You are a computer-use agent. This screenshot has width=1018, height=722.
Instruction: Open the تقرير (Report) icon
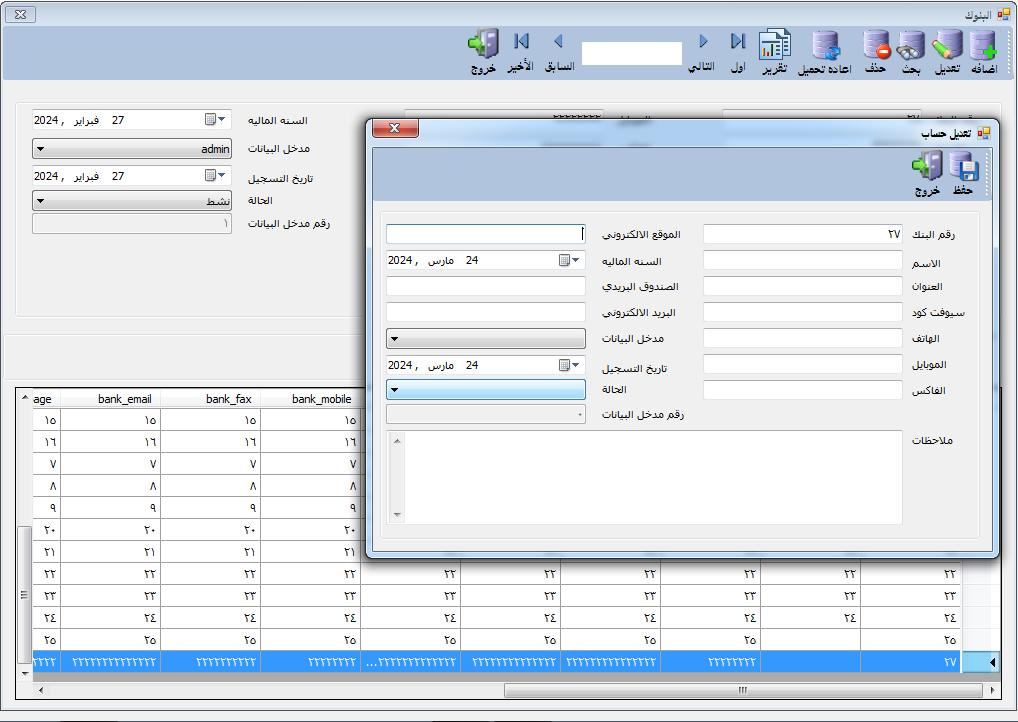775,47
